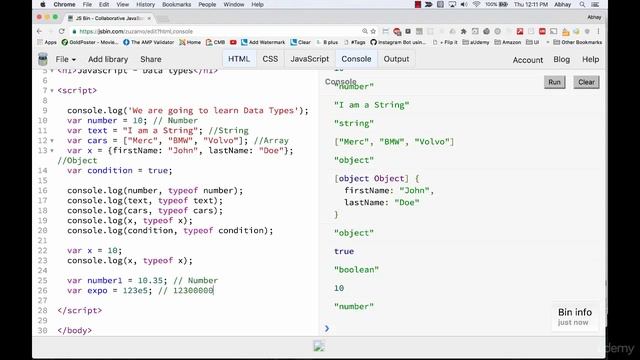Open the Apple menu
Viewport: 640px width, 360px height.
pyautogui.click(x=43, y=4)
